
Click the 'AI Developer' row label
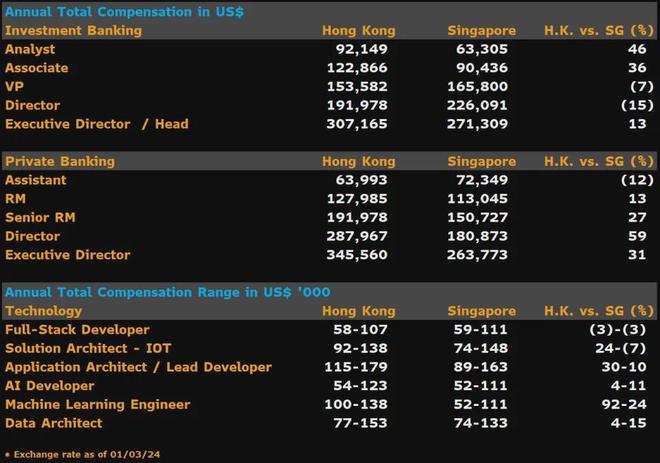[50, 386]
